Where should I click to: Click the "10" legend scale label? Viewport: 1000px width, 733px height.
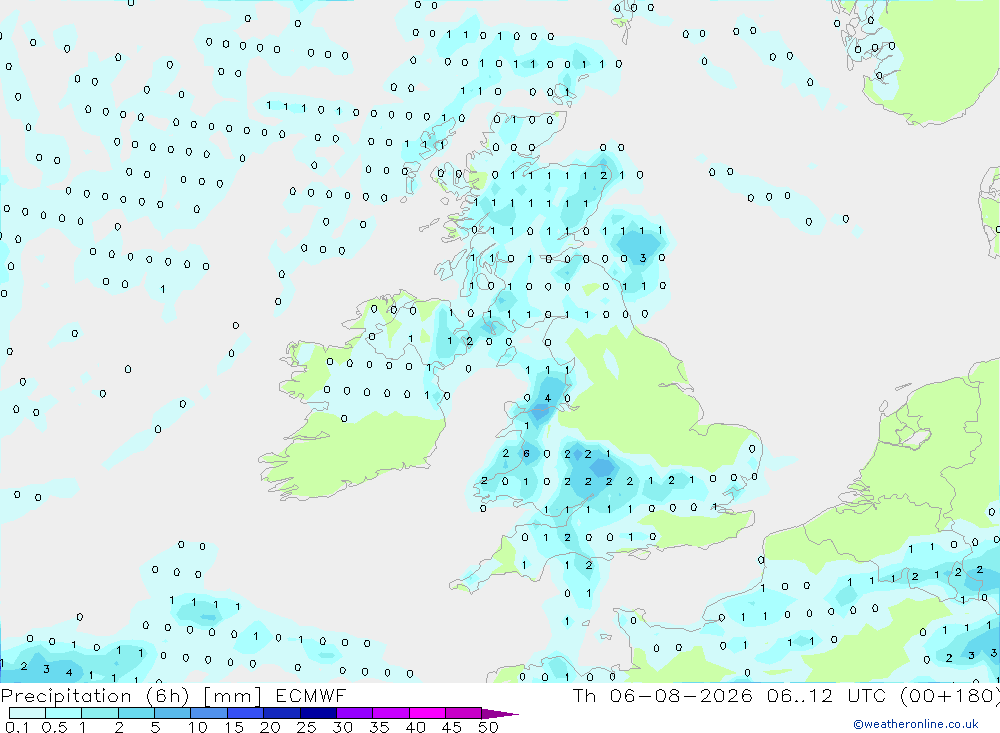click(x=198, y=727)
